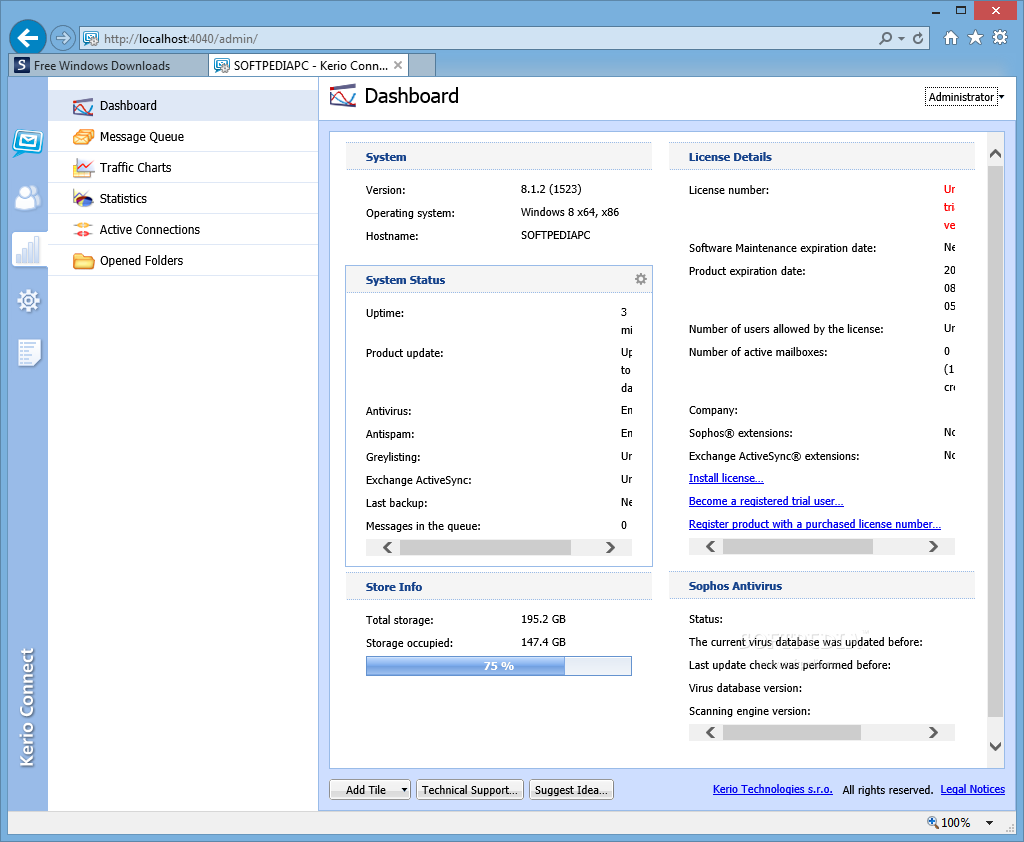Image resolution: width=1024 pixels, height=842 pixels.
Task: Click the System Status tile settings gear
Action: [641, 279]
